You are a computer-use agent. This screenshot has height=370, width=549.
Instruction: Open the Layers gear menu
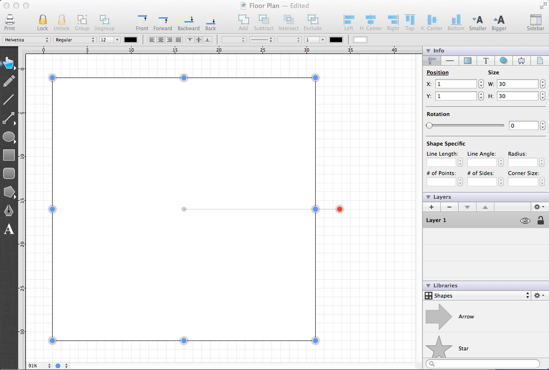tap(538, 207)
